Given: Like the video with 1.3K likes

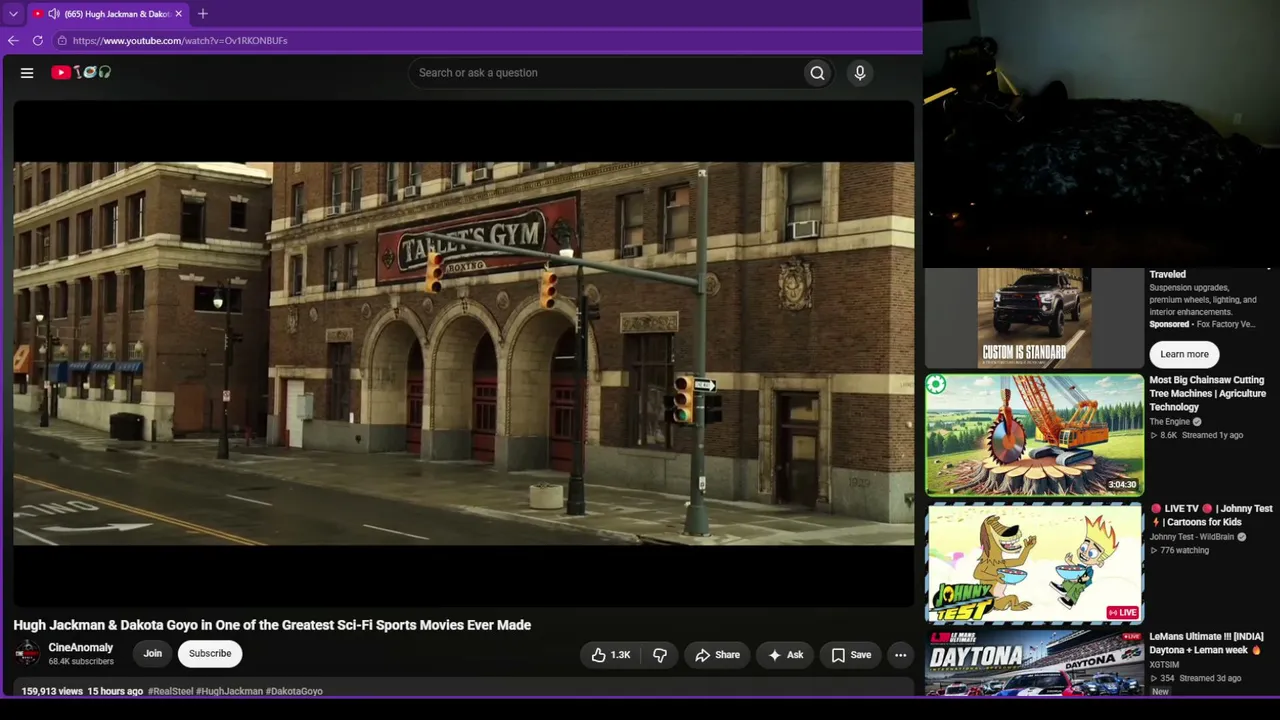Looking at the screenshot, I should point(610,655).
